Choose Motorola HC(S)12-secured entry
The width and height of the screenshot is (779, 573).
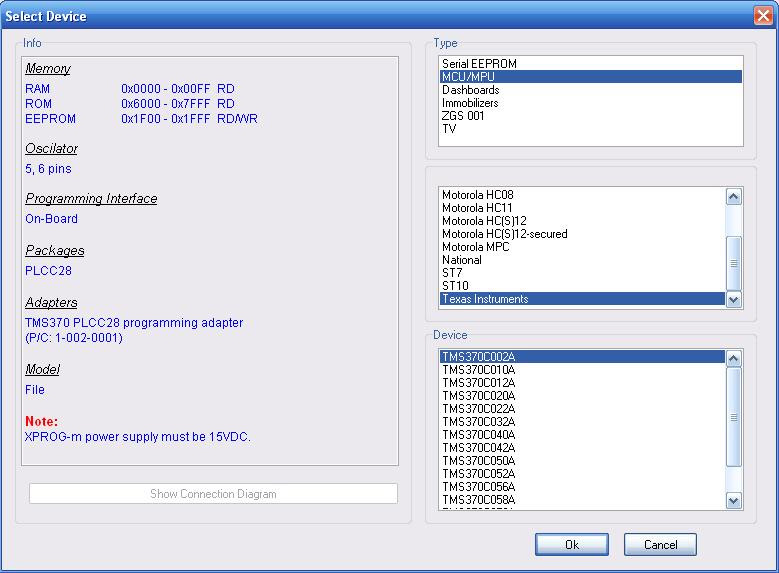(x=504, y=234)
